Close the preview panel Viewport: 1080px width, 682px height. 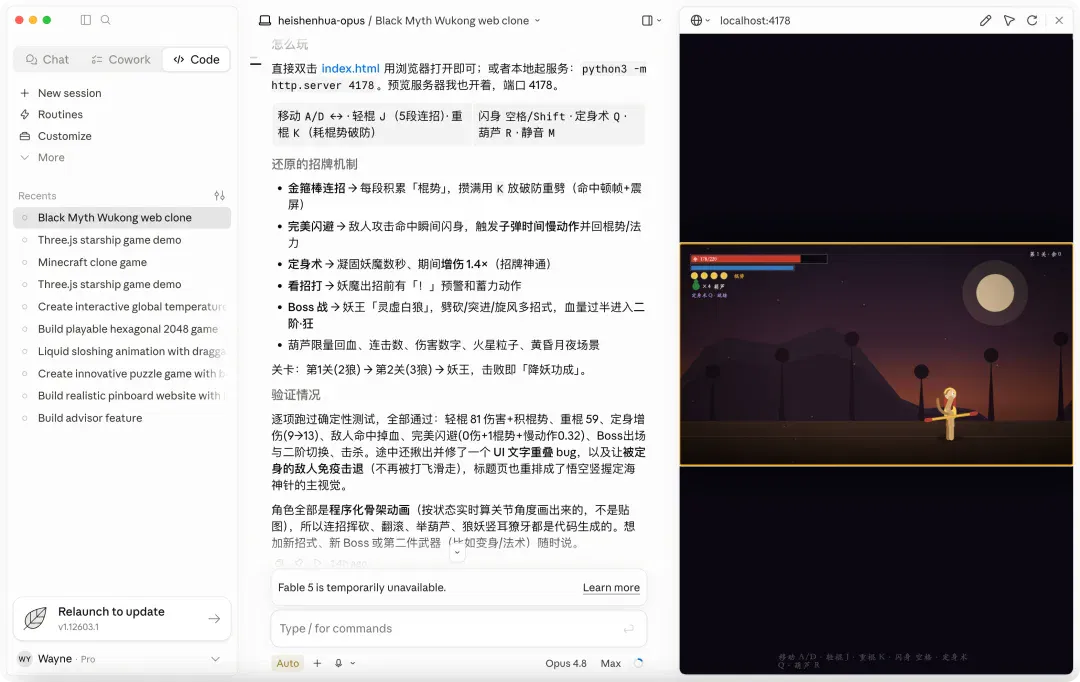point(1059,21)
